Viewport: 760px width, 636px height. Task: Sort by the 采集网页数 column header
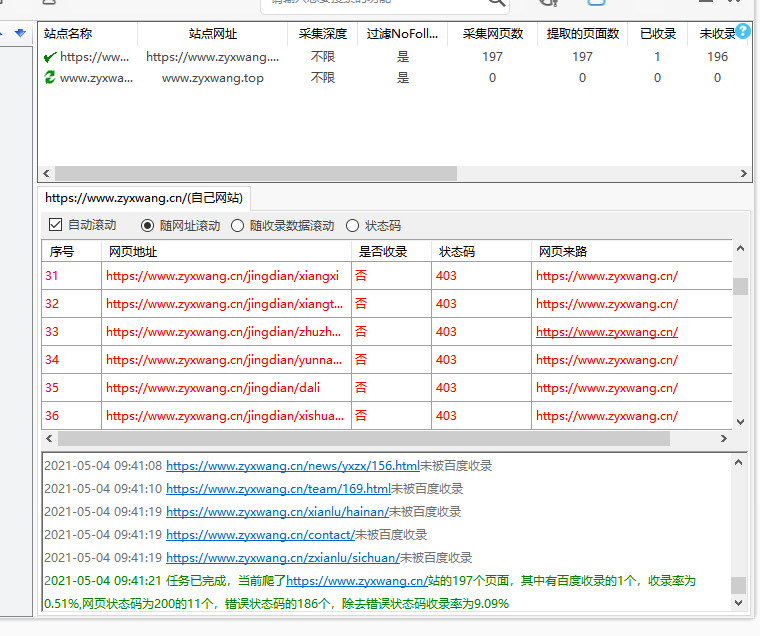click(492, 34)
